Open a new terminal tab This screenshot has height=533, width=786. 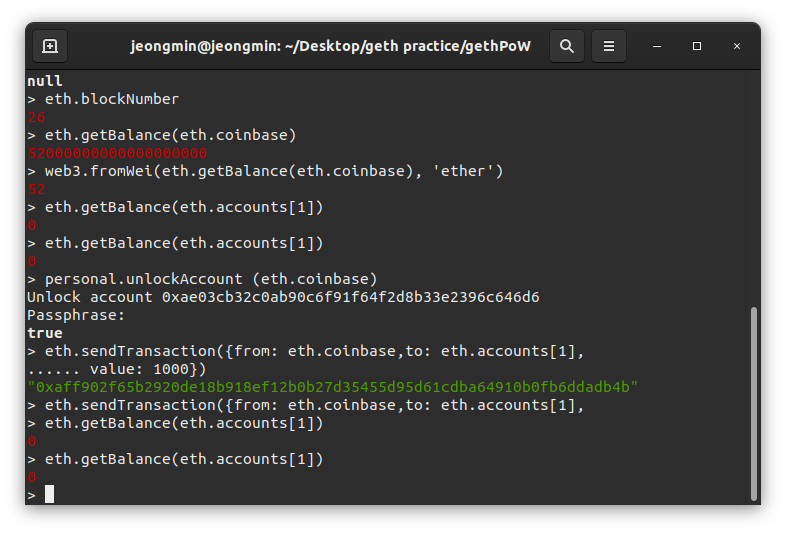click(x=50, y=46)
